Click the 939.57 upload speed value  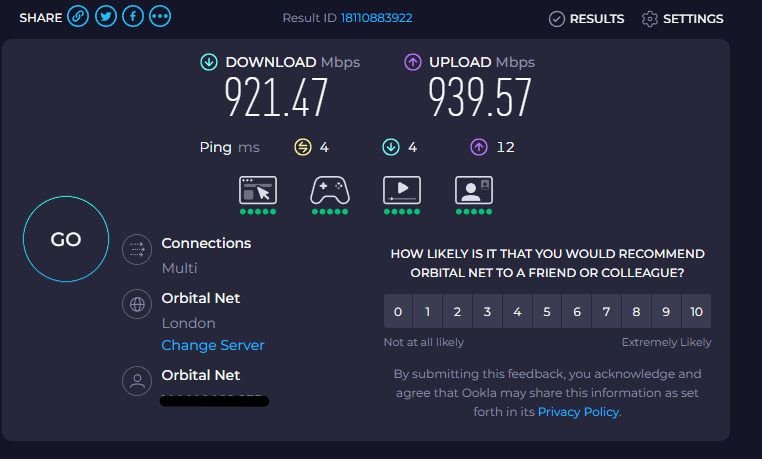[480, 98]
